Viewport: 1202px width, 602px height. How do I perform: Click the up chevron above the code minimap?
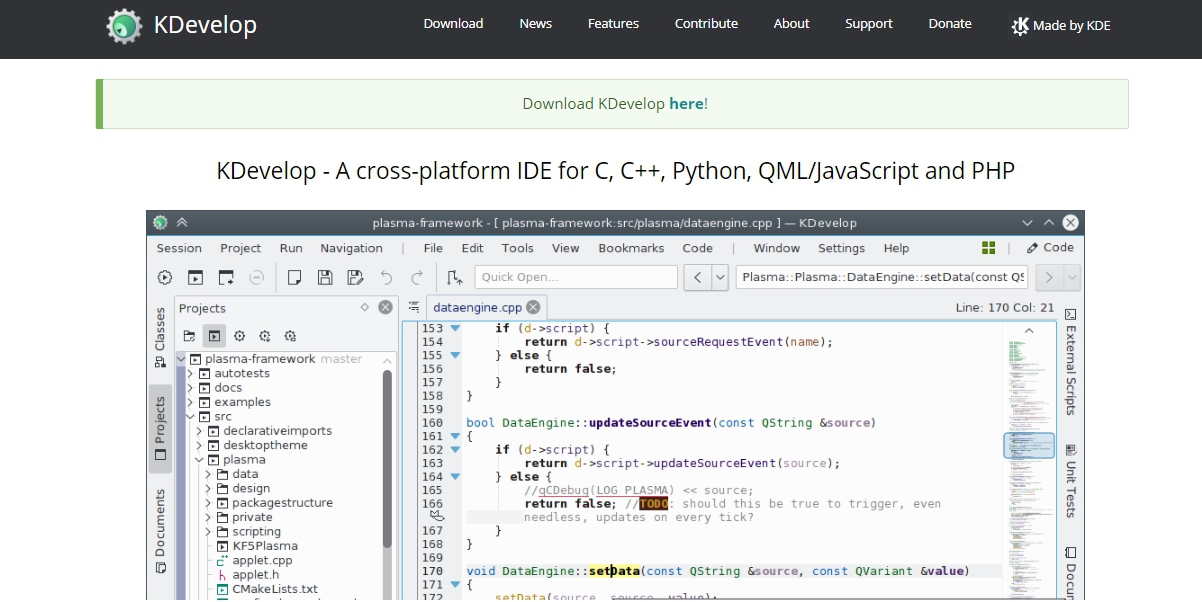[x=1028, y=330]
